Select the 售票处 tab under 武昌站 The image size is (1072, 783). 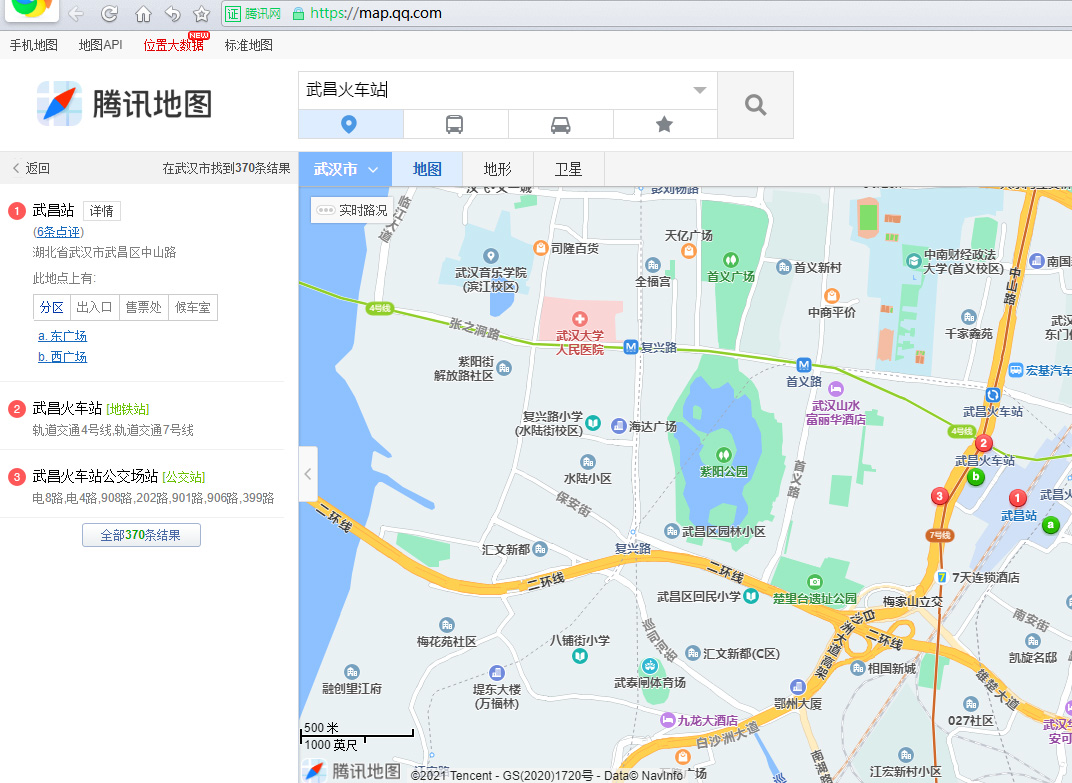(144, 308)
